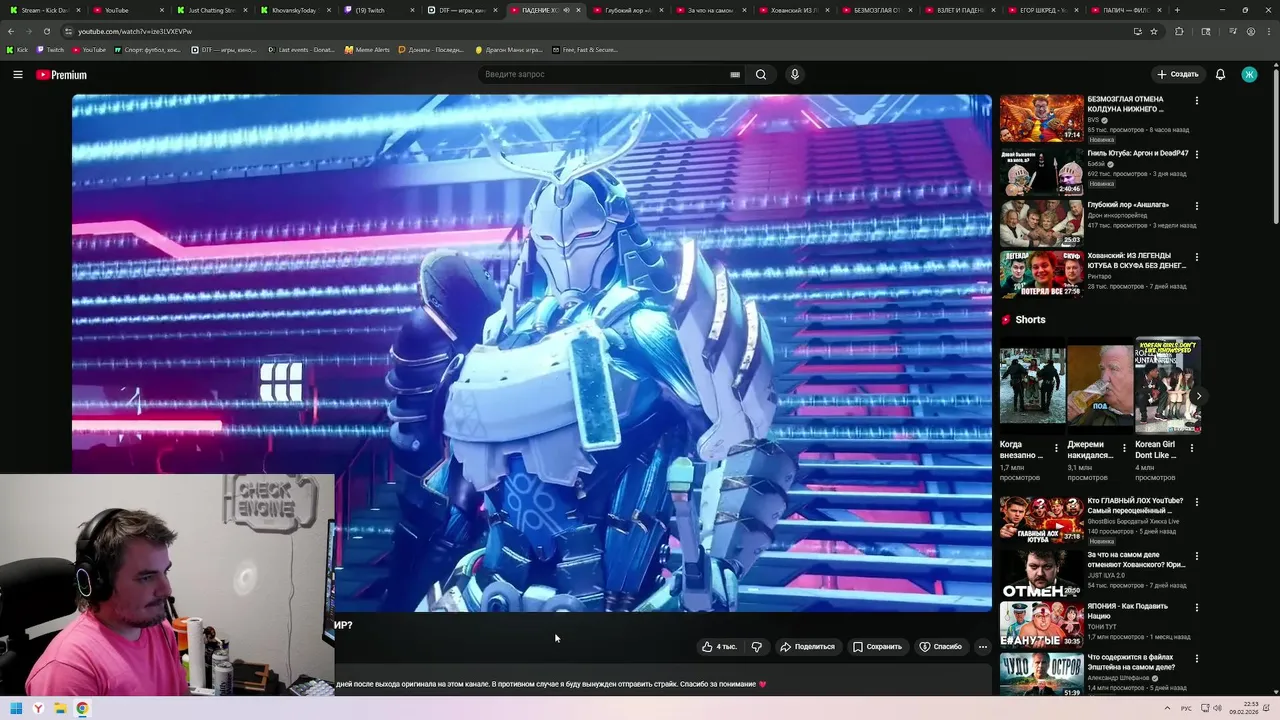Switch to (19) Twitch tab
The image size is (1280, 720).
click(x=377, y=10)
